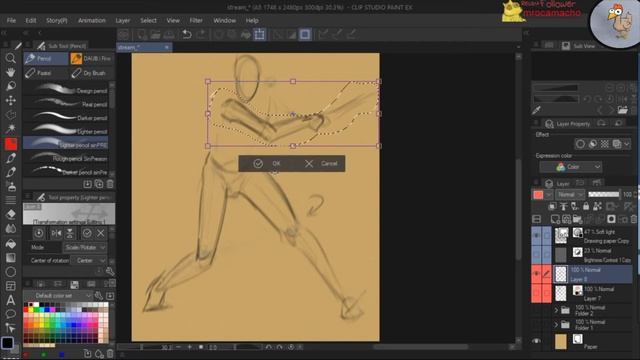The width and height of the screenshot is (640, 360).
Task: Click the Undo arrow in command bar
Action: (187, 35)
